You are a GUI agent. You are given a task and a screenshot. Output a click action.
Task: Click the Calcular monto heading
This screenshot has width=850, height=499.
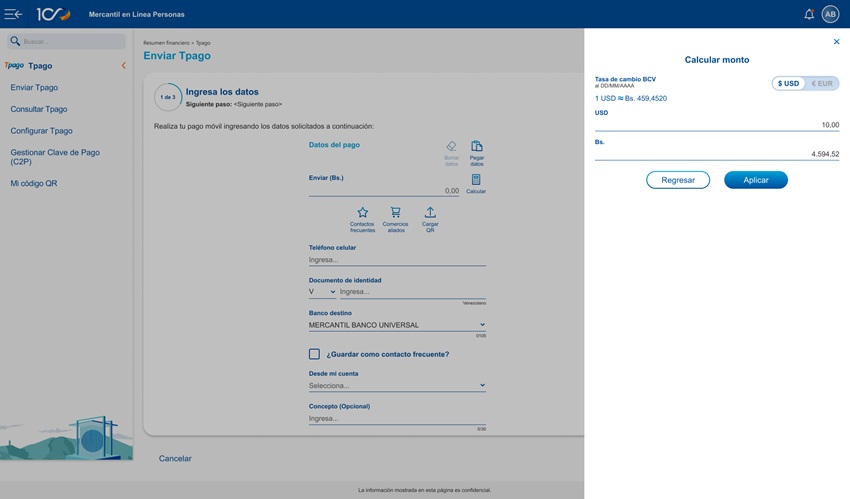(x=717, y=60)
